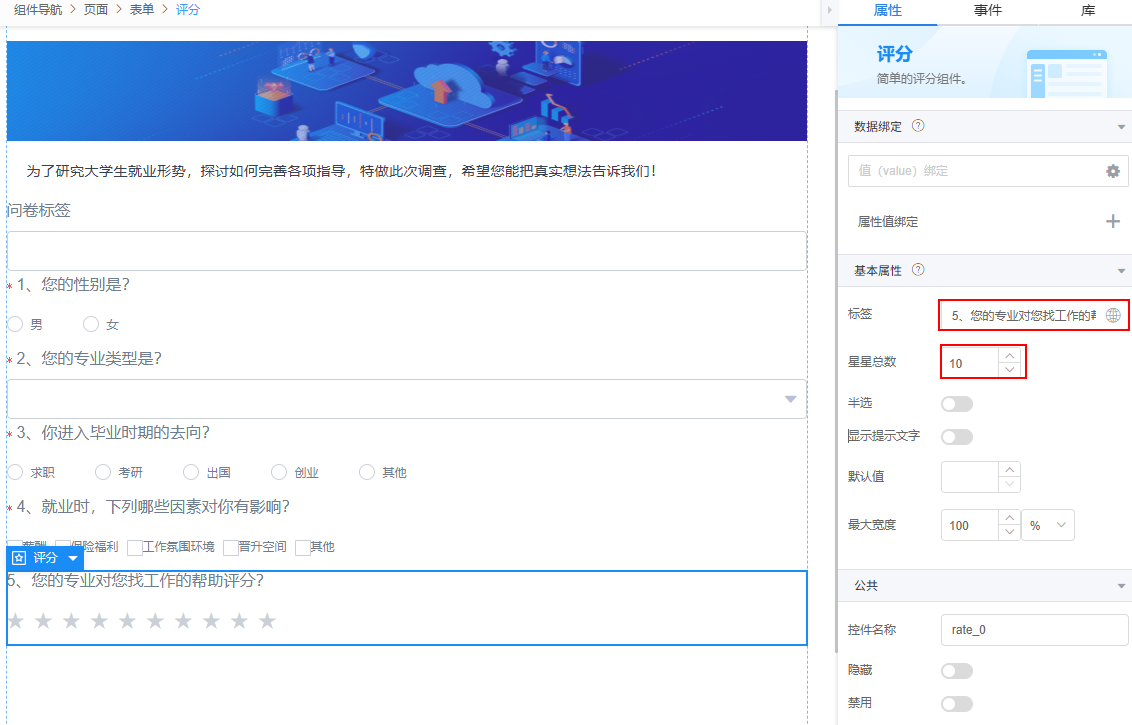
Task: Select the first rating star
Action: (x=16, y=620)
